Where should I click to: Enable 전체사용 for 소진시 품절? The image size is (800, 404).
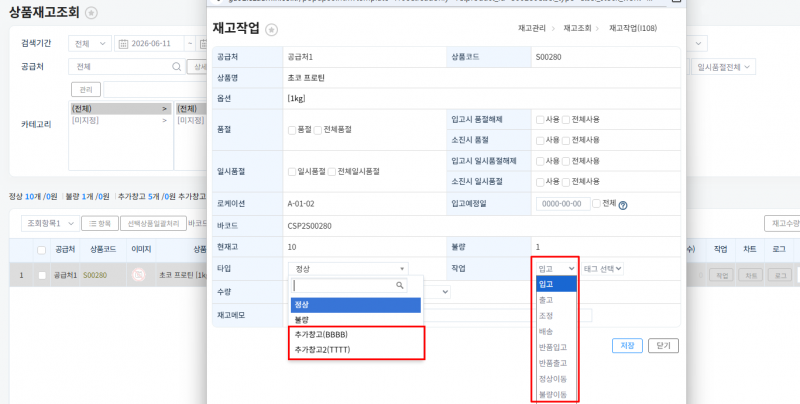(x=566, y=140)
